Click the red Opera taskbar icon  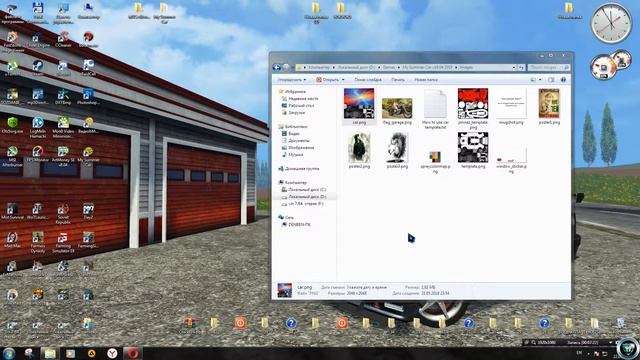(x=133, y=353)
